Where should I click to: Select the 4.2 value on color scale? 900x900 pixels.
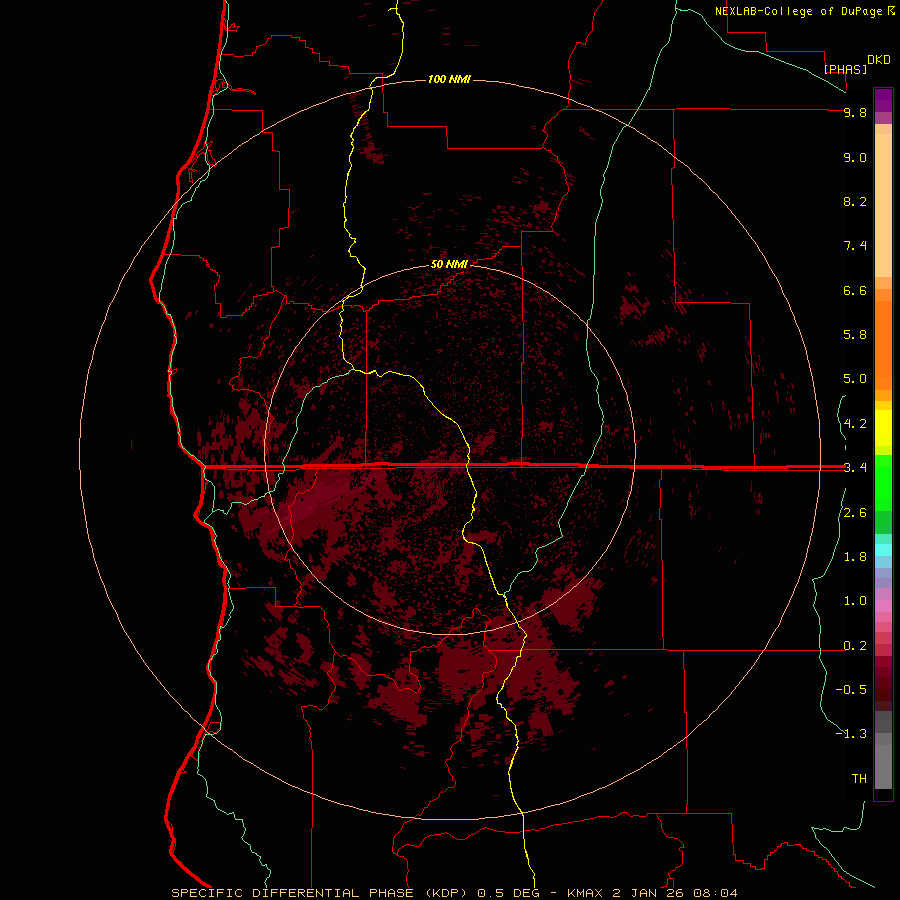(855, 424)
